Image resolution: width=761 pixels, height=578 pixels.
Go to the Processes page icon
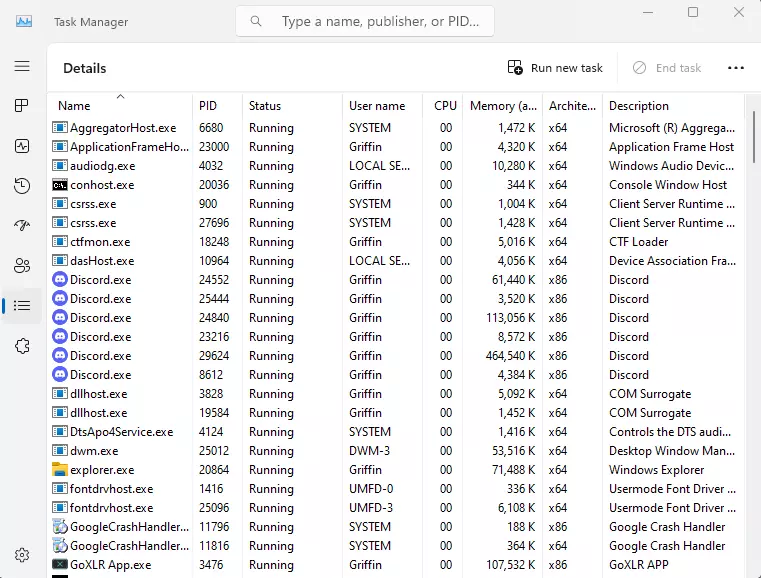click(22, 106)
